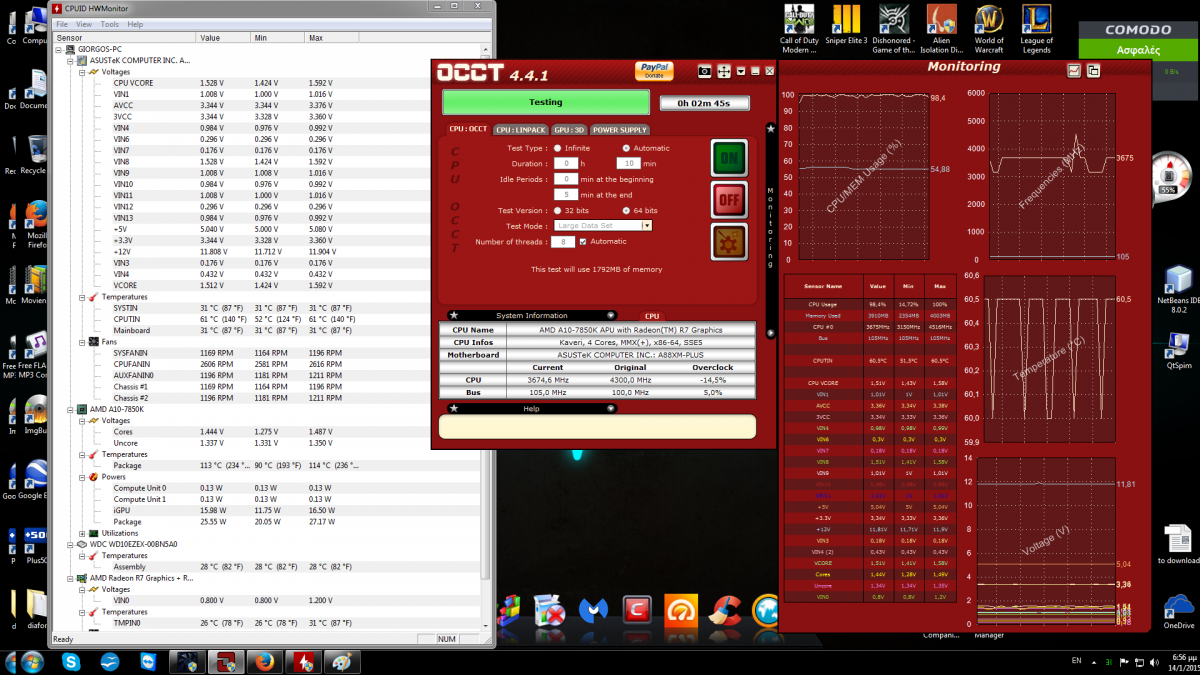Expand the Help section arrow in OCCT
1200x675 pixels.
tap(611, 409)
